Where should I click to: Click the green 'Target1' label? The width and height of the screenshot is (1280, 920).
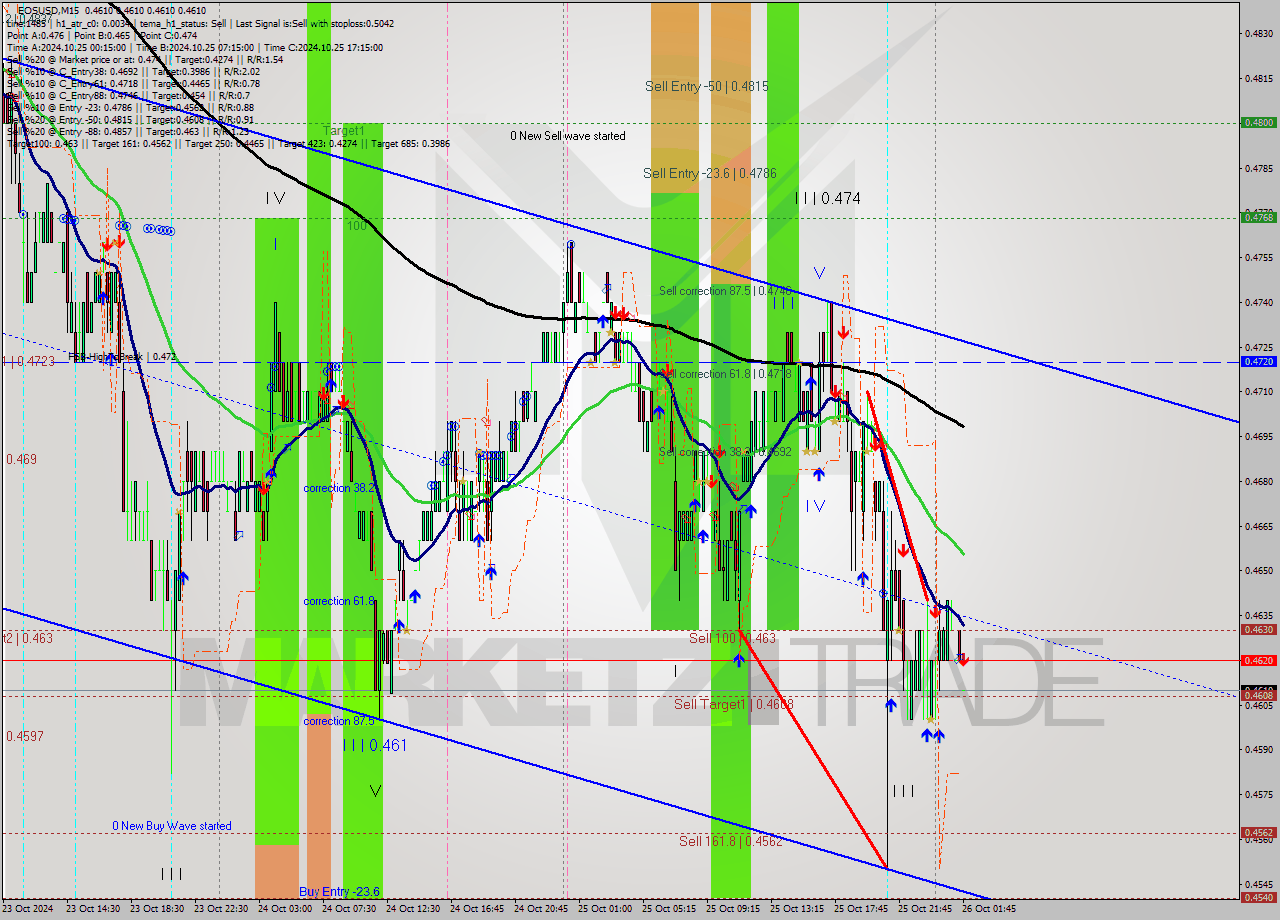(344, 131)
